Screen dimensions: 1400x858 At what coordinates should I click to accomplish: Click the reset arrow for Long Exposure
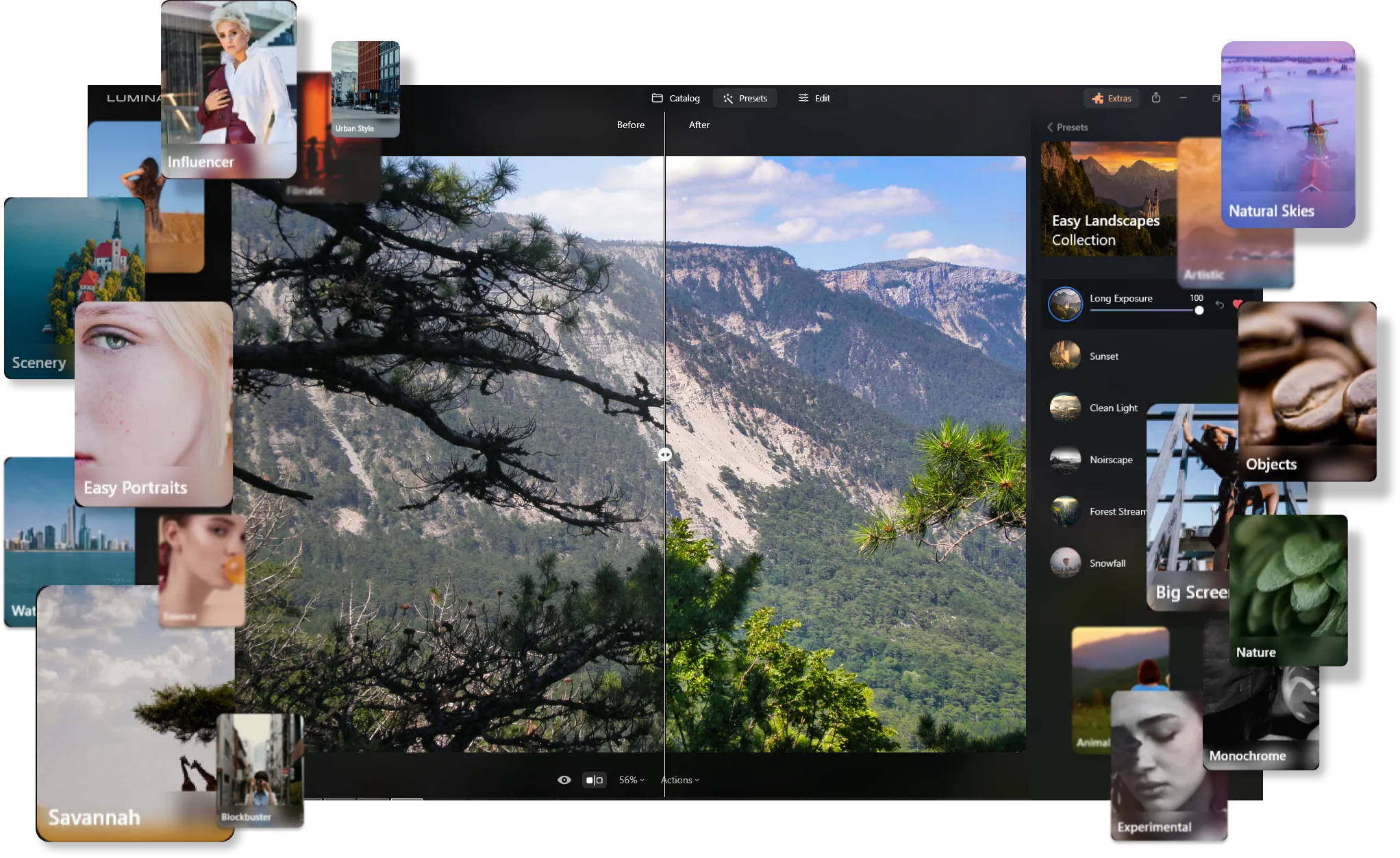coord(1220,305)
